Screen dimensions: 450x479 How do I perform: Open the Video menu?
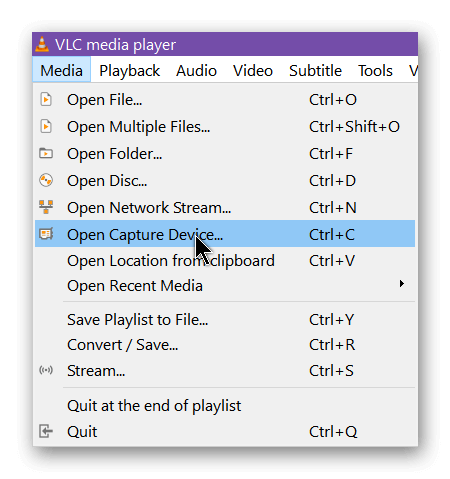coord(253,70)
